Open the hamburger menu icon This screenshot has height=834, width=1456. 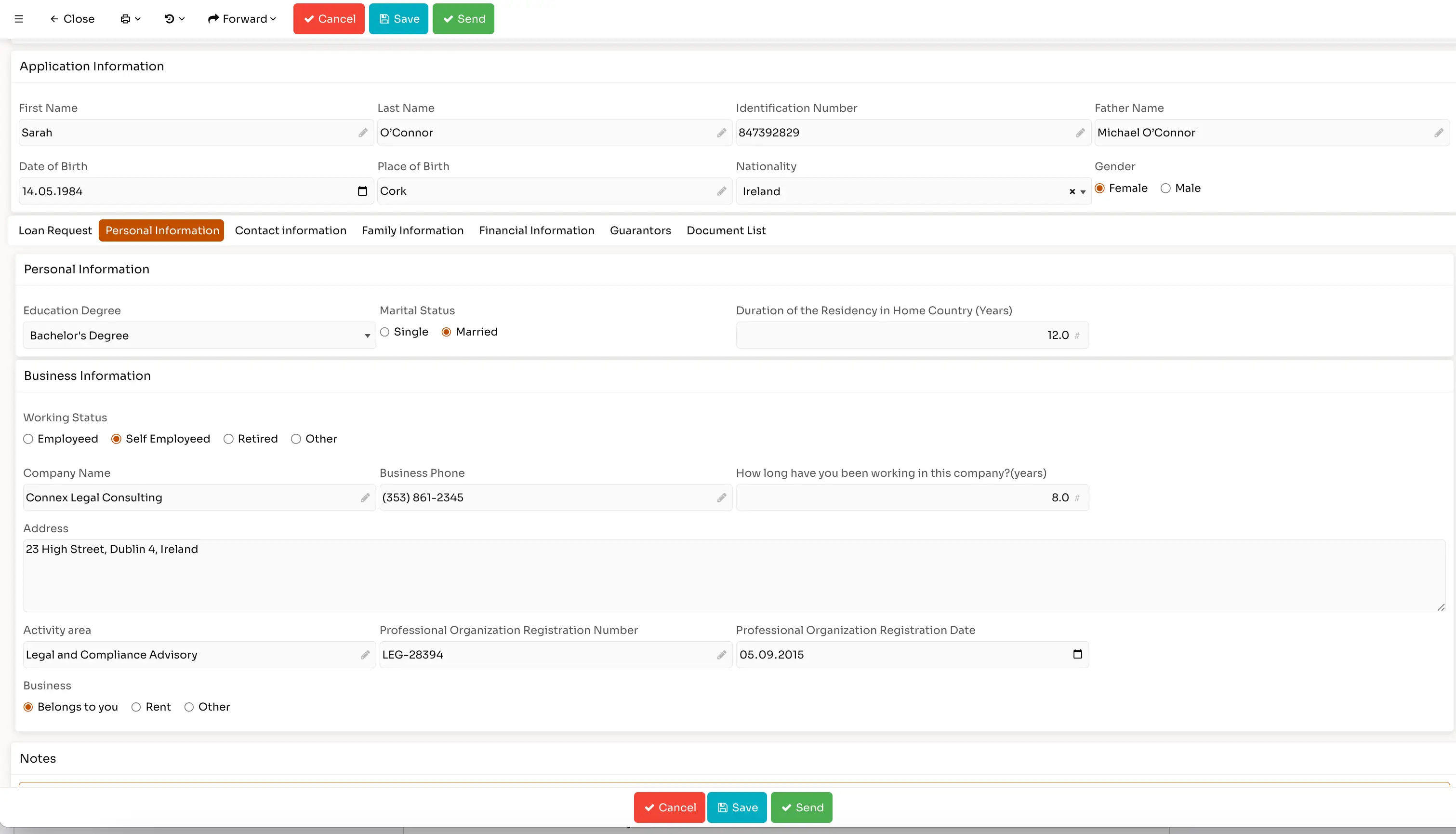click(19, 19)
